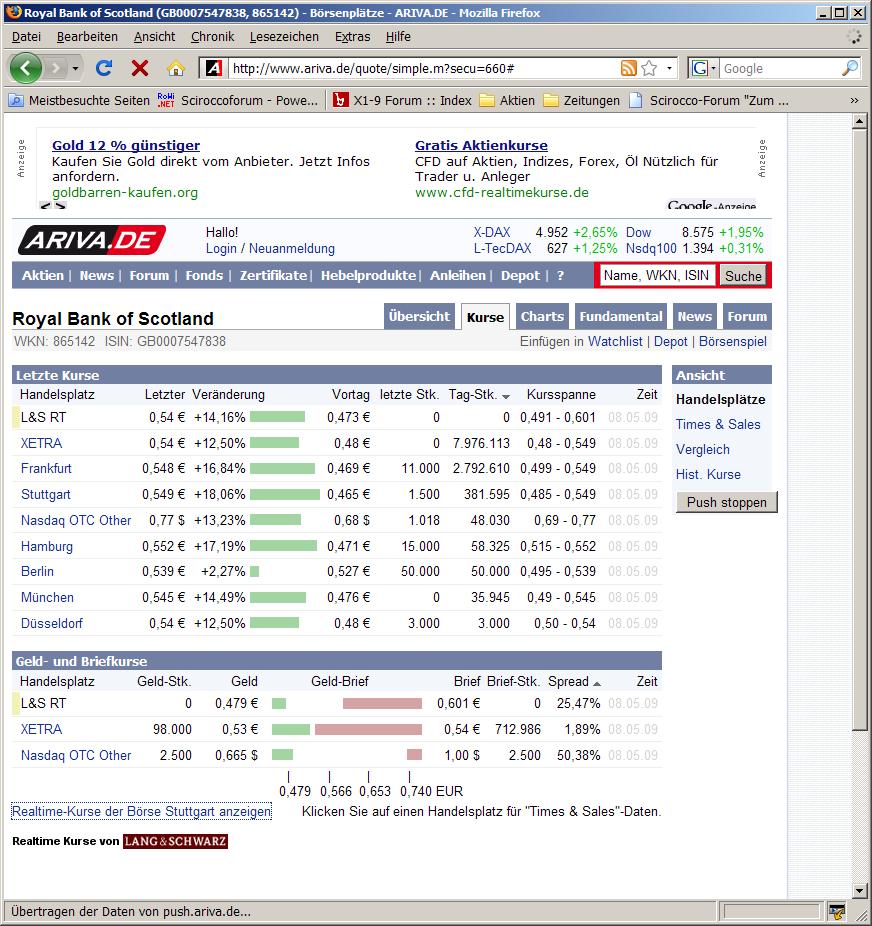Open the XETRA row in Letzte Kurse
Image resolution: width=872 pixels, height=926 pixels.
(x=41, y=443)
